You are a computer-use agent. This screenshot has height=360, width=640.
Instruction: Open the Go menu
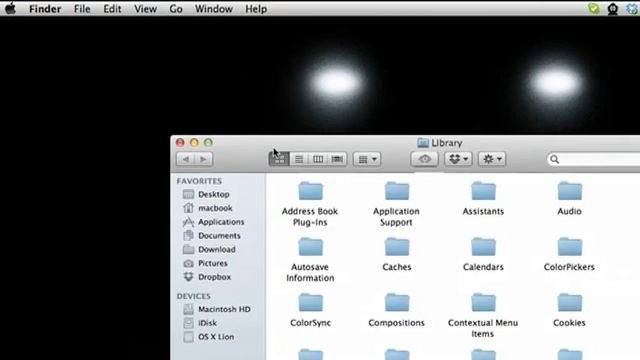click(x=176, y=9)
